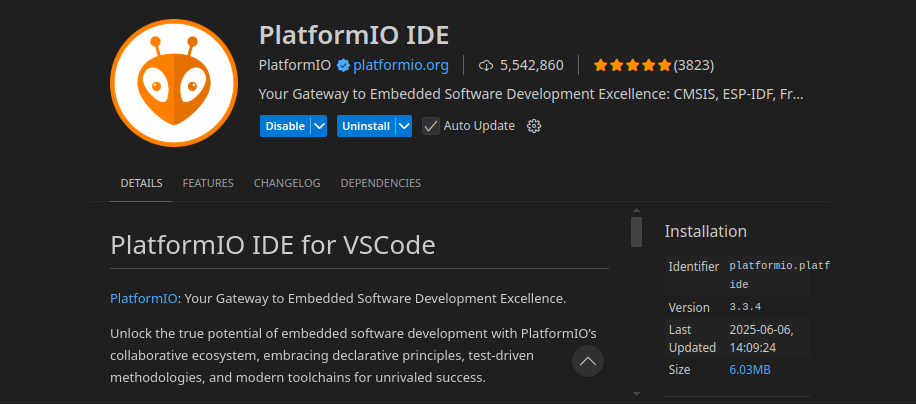Open the platformio.org publisher link

[x=401, y=65]
